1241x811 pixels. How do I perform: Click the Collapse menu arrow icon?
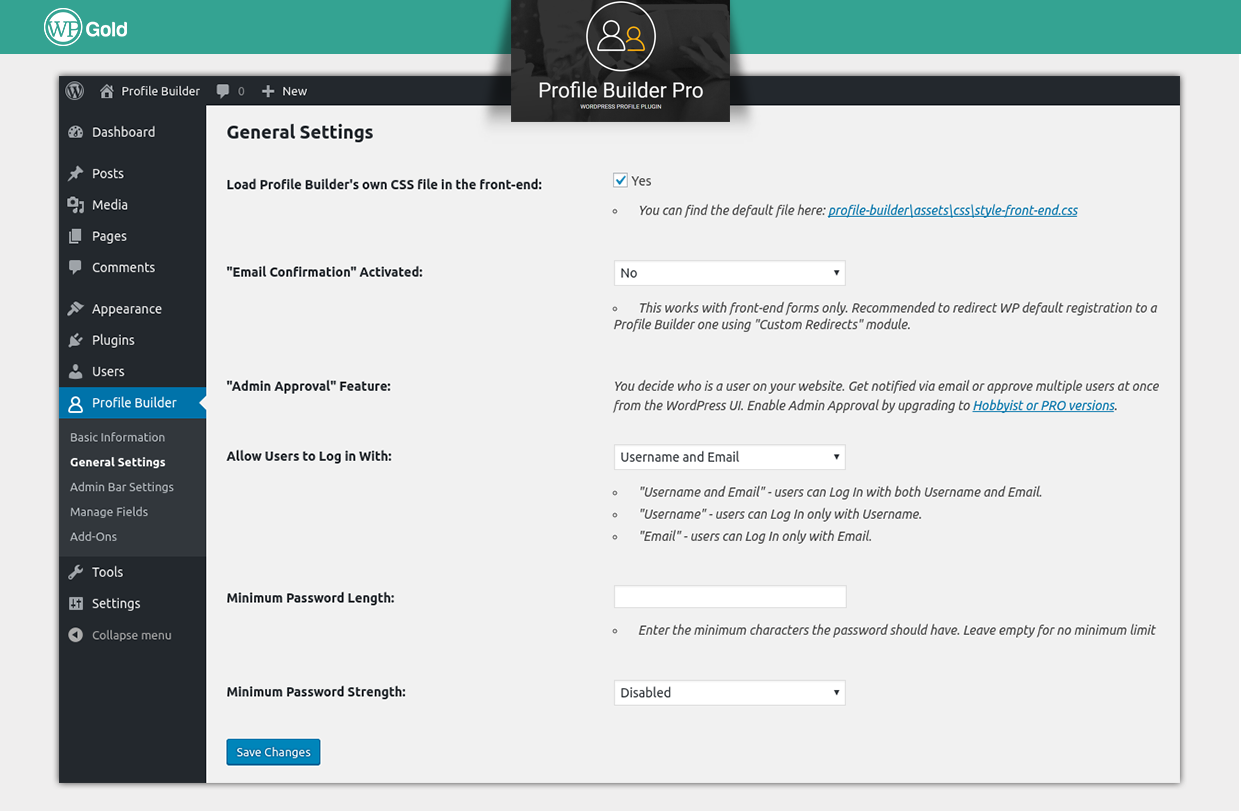[75, 635]
